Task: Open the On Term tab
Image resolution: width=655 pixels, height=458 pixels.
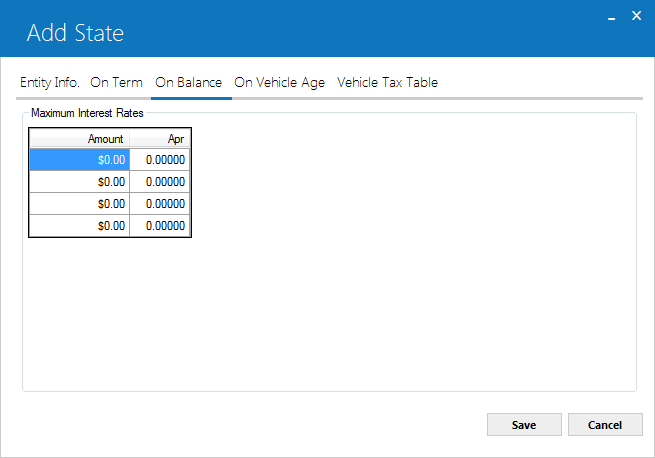Action: [x=117, y=82]
